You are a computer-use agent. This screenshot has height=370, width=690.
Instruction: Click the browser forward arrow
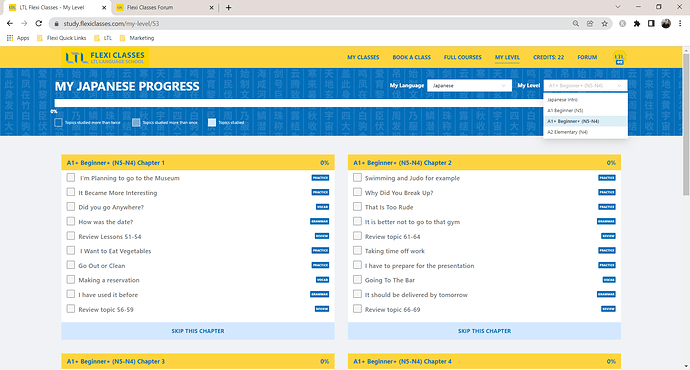(x=24, y=23)
